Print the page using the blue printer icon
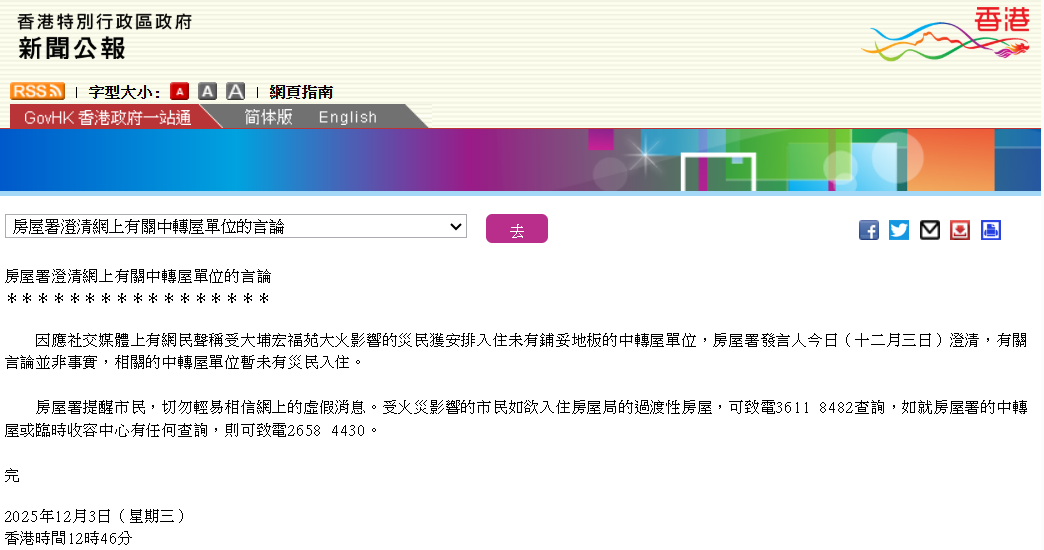1044x550 pixels. coord(990,230)
